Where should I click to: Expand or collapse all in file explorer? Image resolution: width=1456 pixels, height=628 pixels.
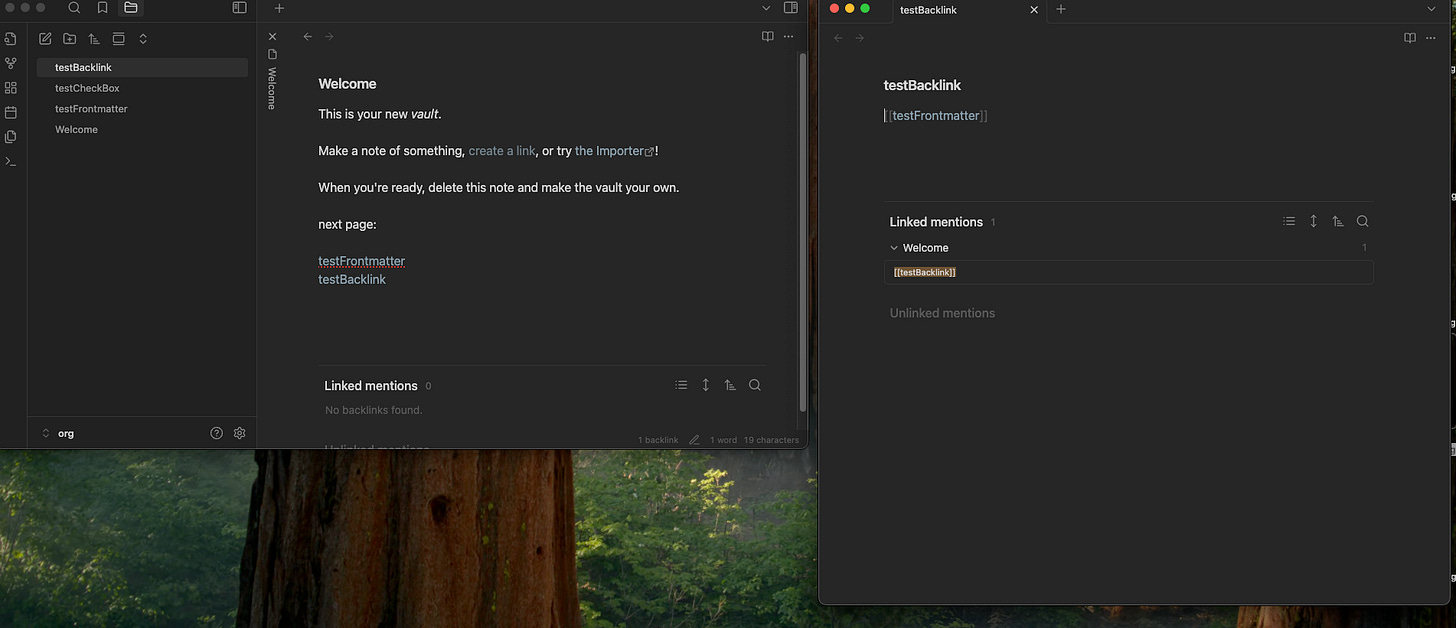point(143,39)
